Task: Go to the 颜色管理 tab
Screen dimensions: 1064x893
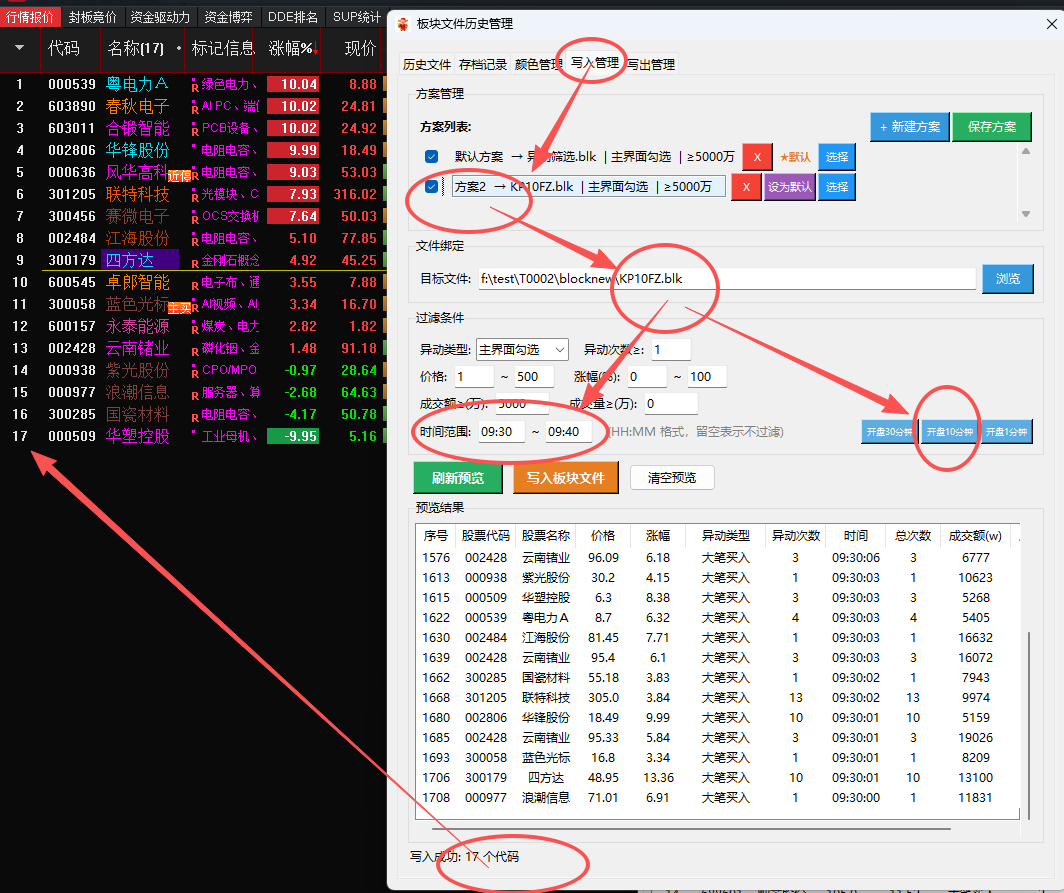Action: click(538, 64)
